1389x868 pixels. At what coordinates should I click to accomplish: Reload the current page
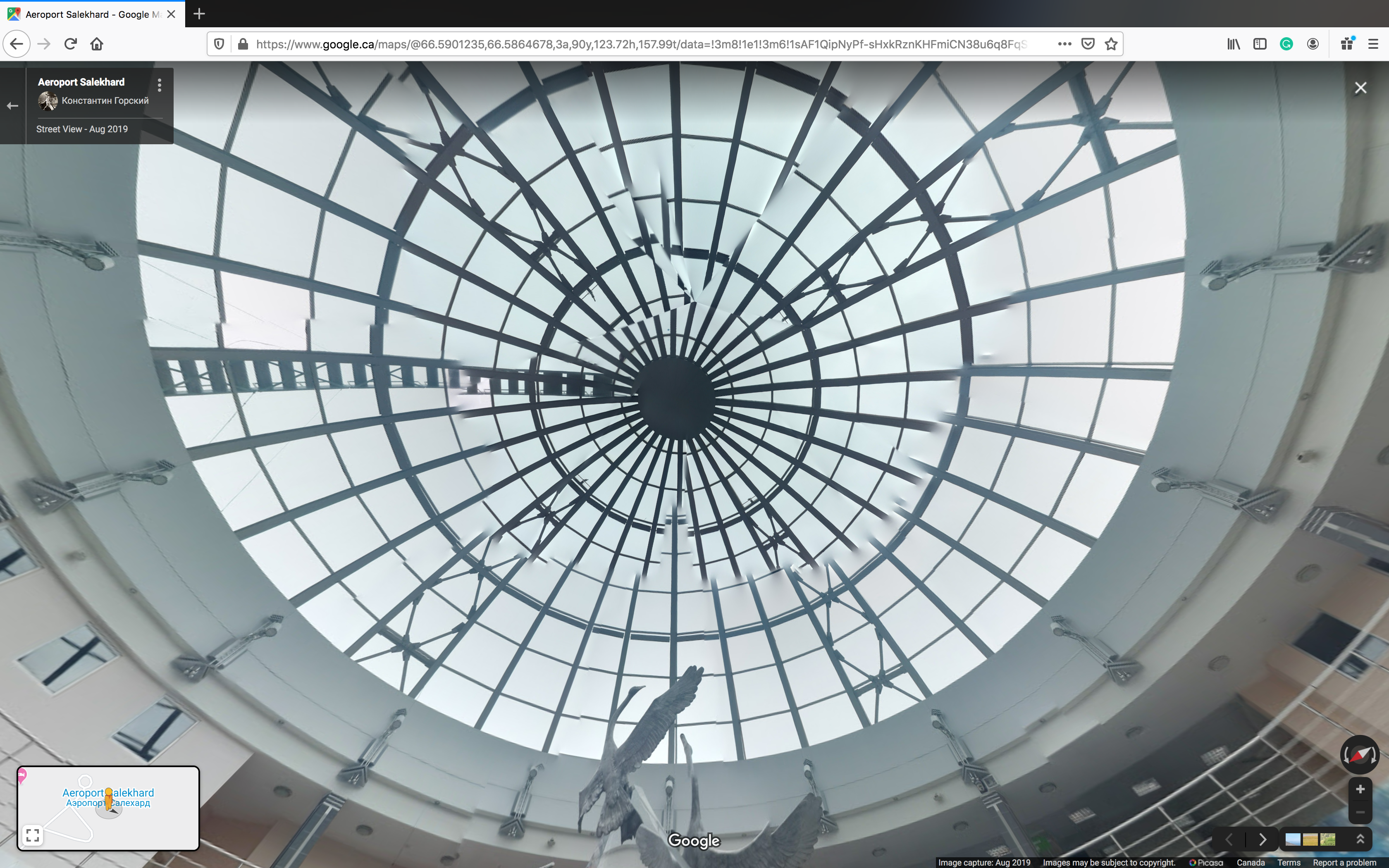[x=70, y=44]
